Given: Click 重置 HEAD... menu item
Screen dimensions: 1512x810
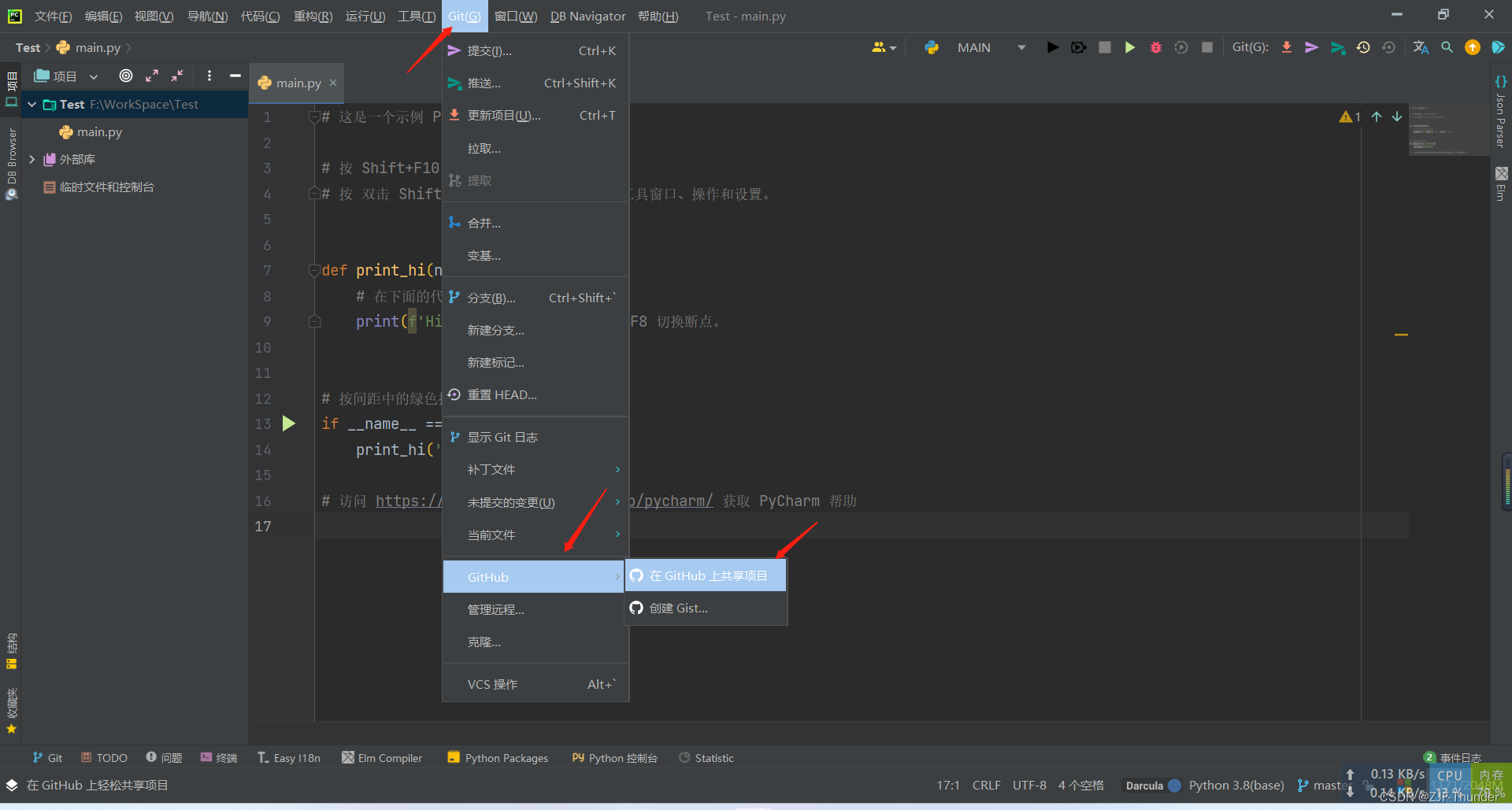Looking at the screenshot, I should pos(535,394).
